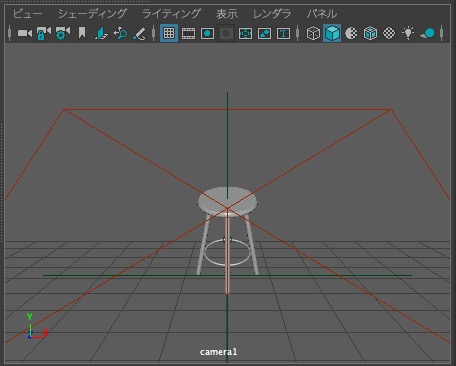The image size is (456, 366).
Task: Toggle the Gate Mask icon
Action: point(226,33)
